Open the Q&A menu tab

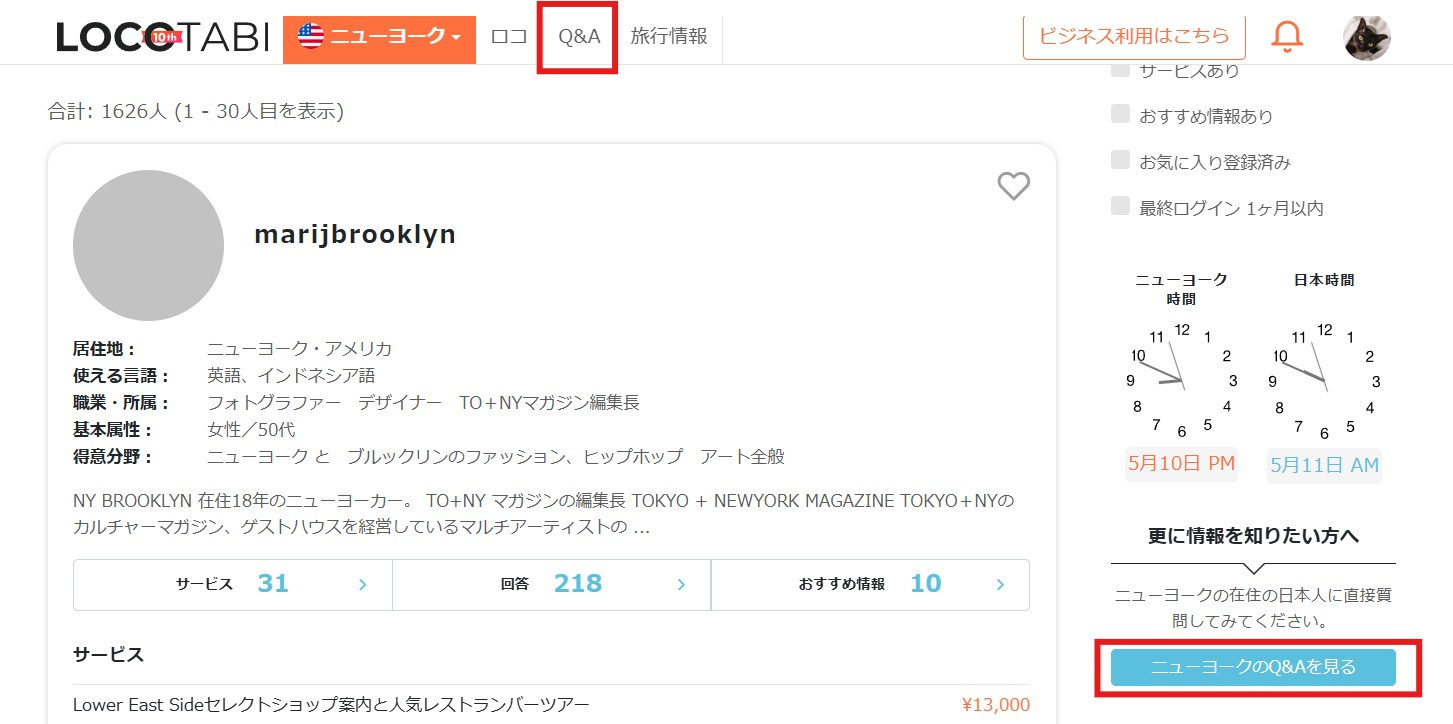(579, 37)
